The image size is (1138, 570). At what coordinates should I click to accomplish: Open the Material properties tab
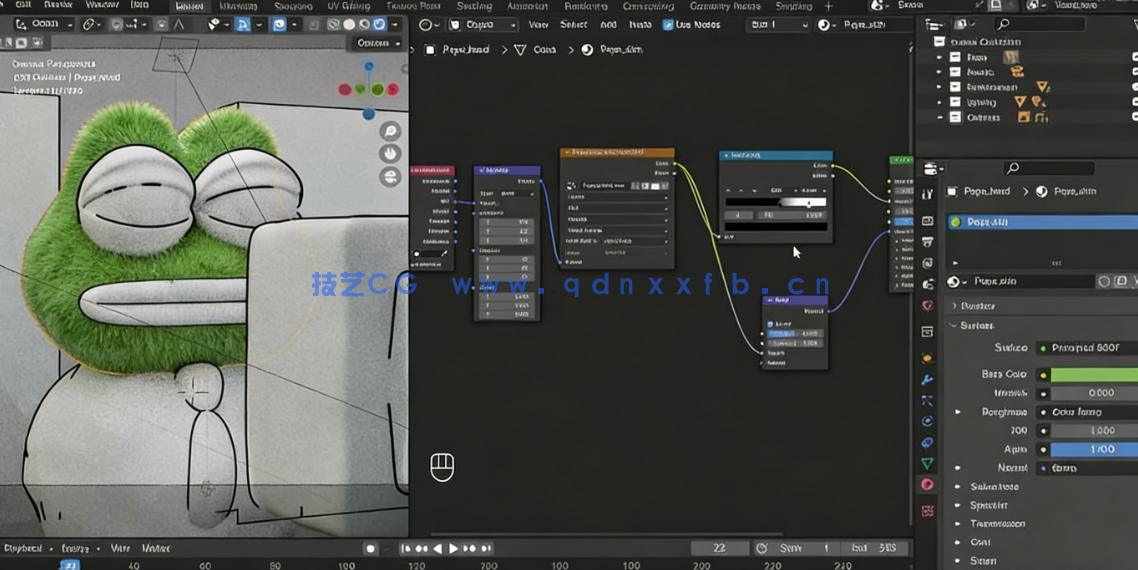928,484
